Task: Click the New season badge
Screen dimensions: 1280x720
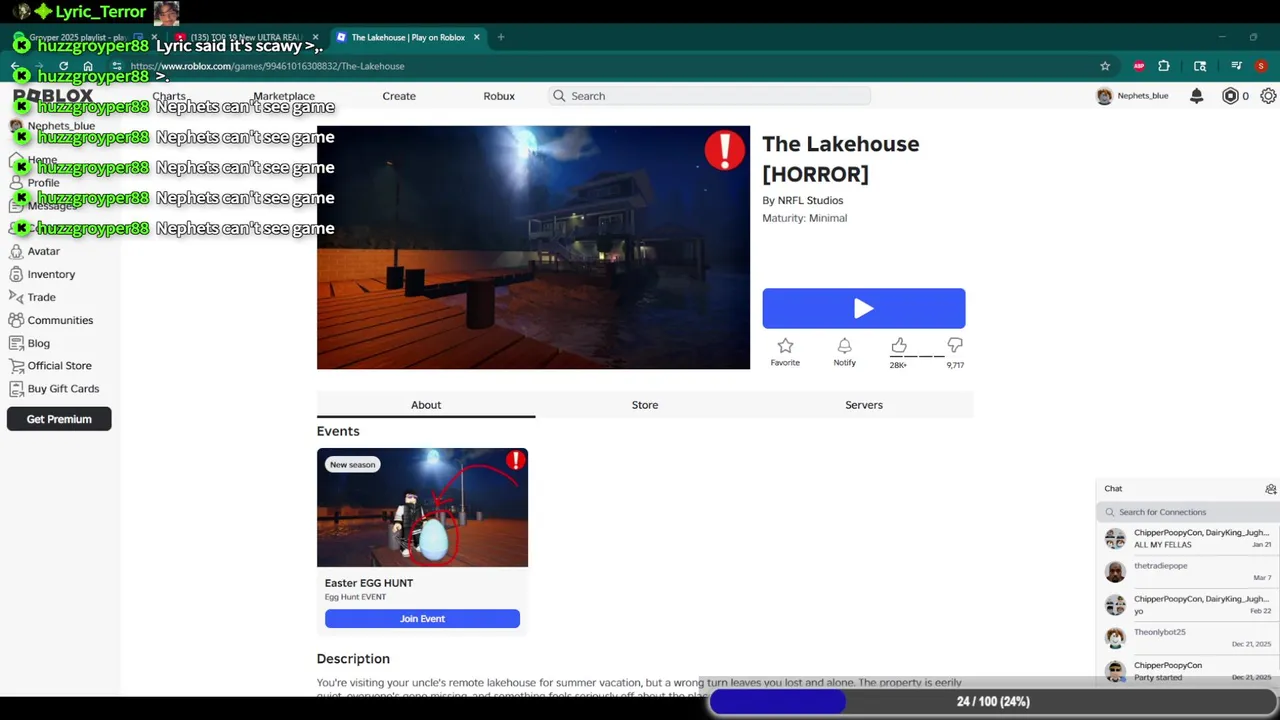Action: 353,465
